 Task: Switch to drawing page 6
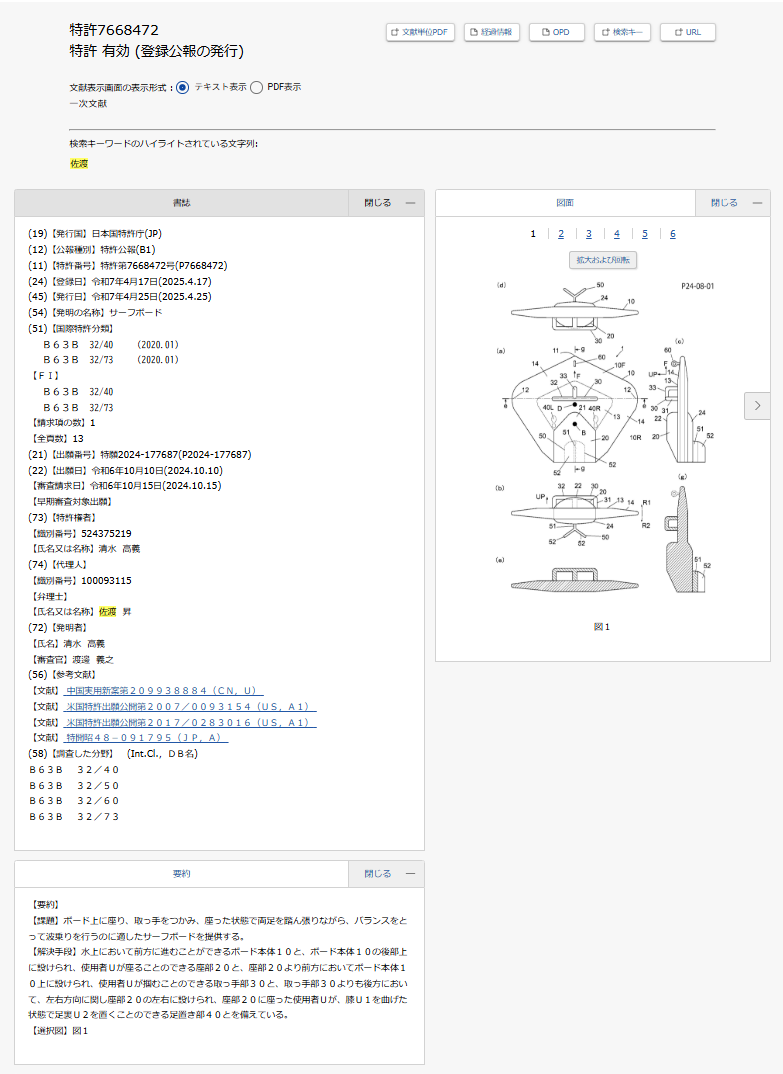tap(673, 234)
